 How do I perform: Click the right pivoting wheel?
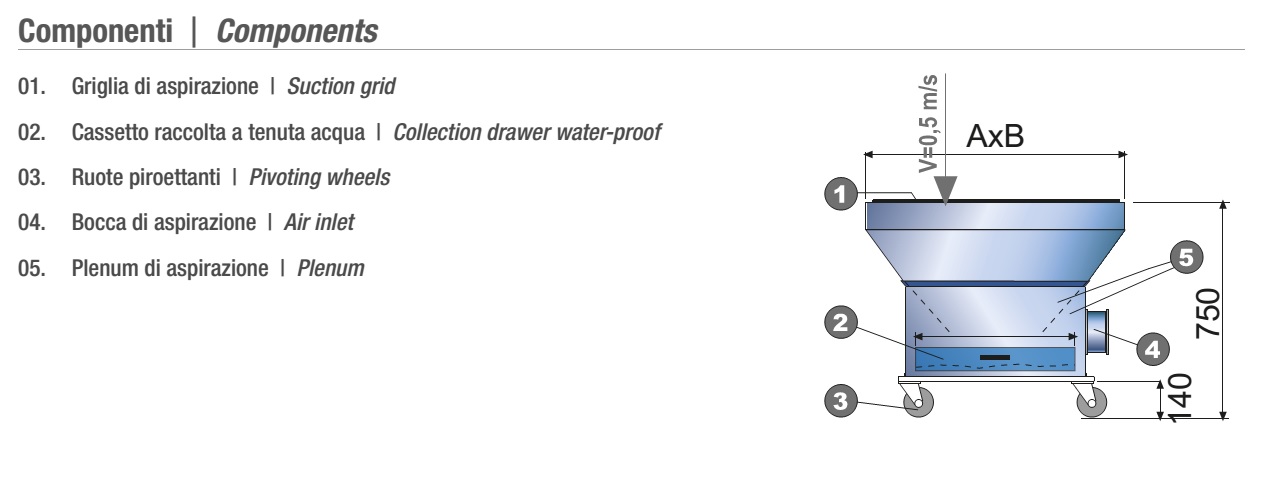point(1090,401)
